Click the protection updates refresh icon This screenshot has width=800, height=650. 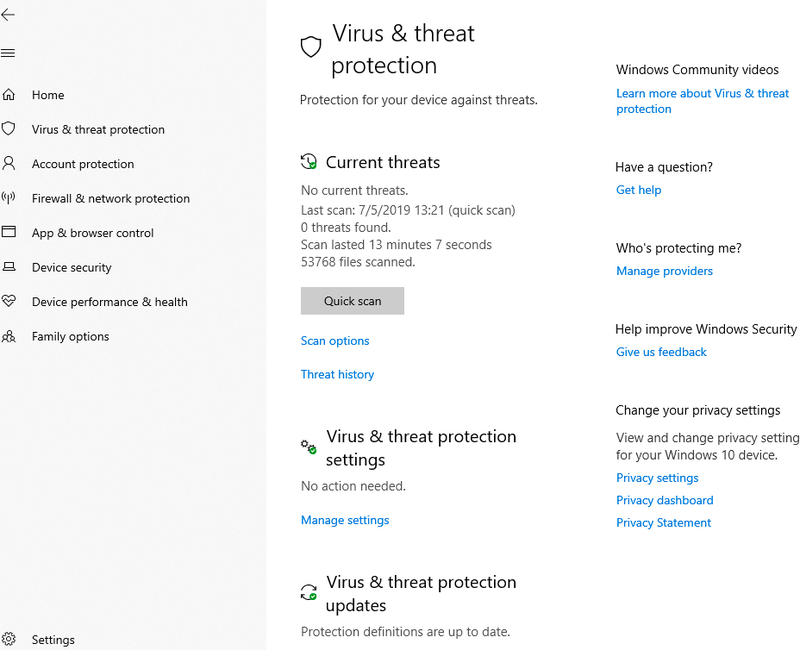click(309, 592)
